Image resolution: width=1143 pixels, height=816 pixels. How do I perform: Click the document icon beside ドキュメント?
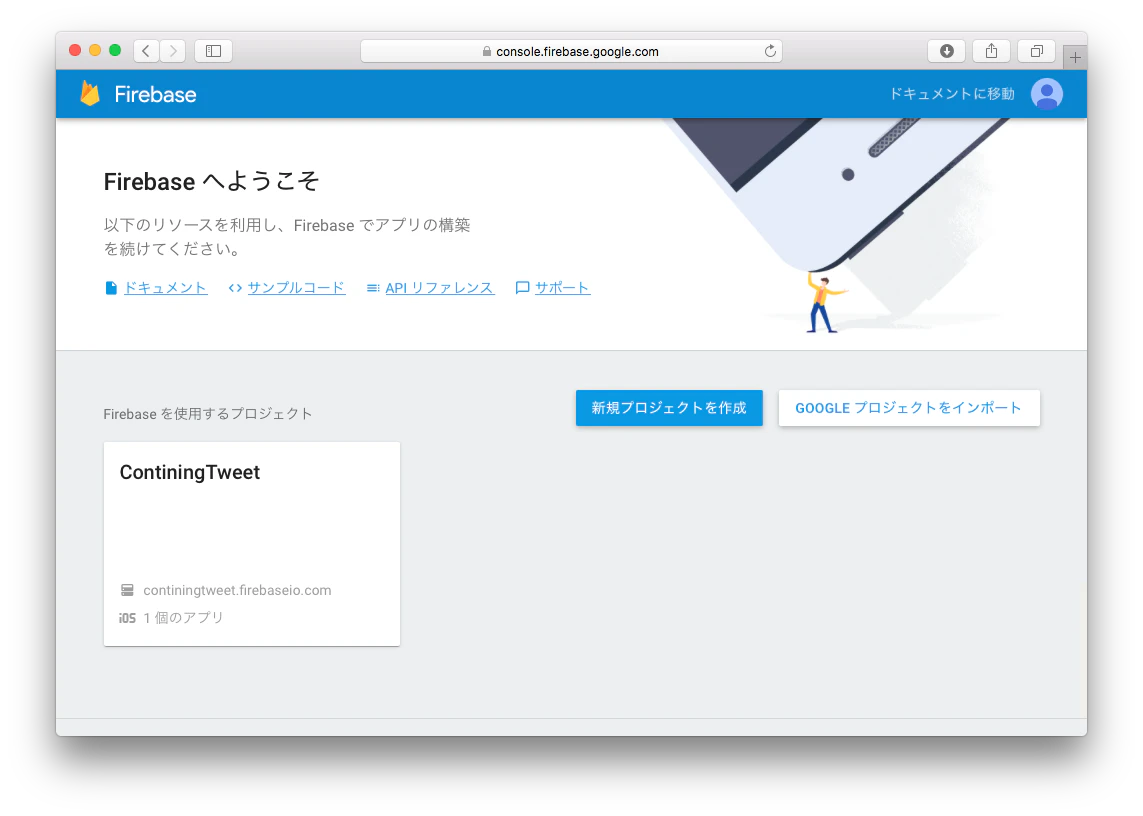[111, 288]
